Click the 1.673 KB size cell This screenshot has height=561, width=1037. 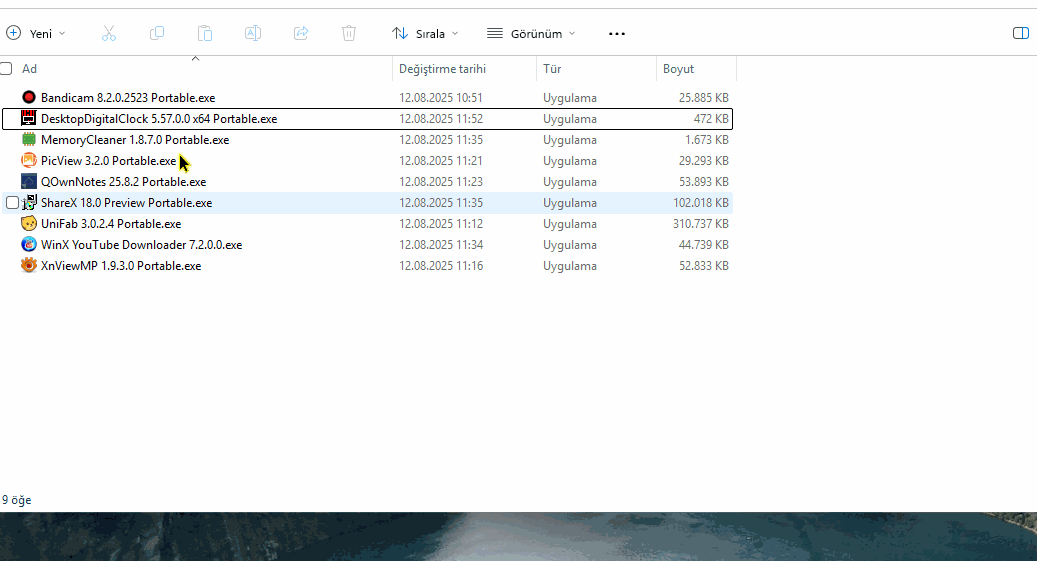tap(707, 140)
